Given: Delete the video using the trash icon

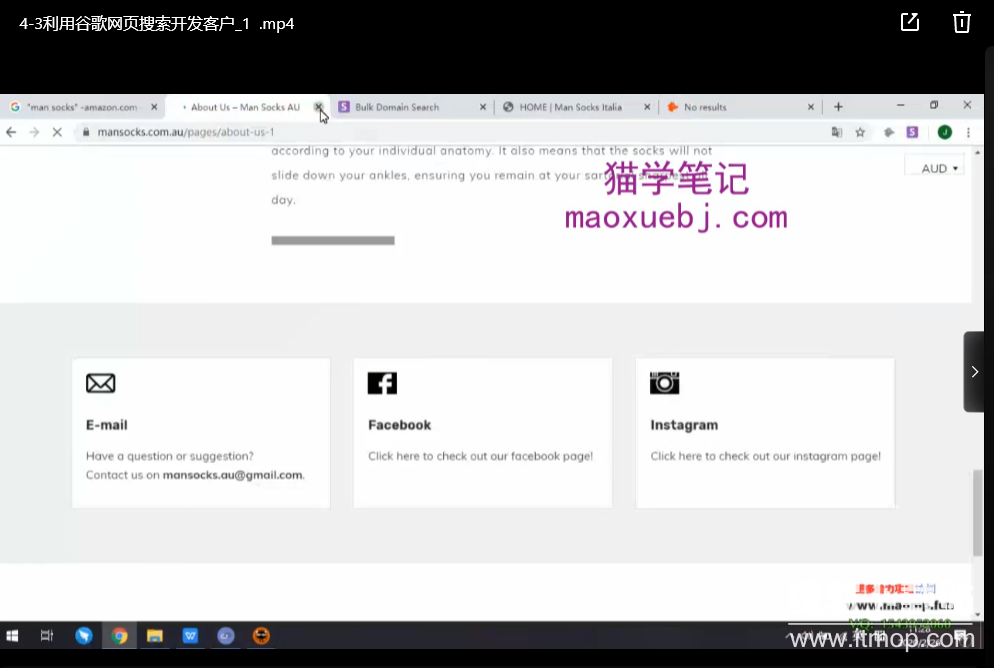Looking at the screenshot, I should (x=961, y=23).
